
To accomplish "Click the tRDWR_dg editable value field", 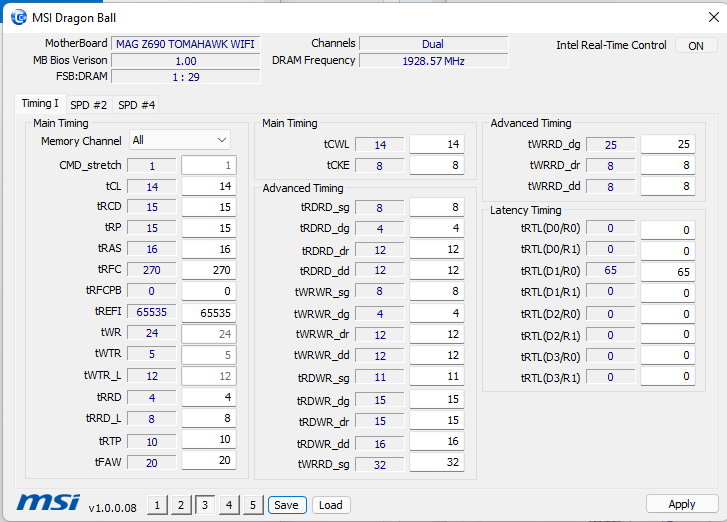I will click(x=437, y=399).
